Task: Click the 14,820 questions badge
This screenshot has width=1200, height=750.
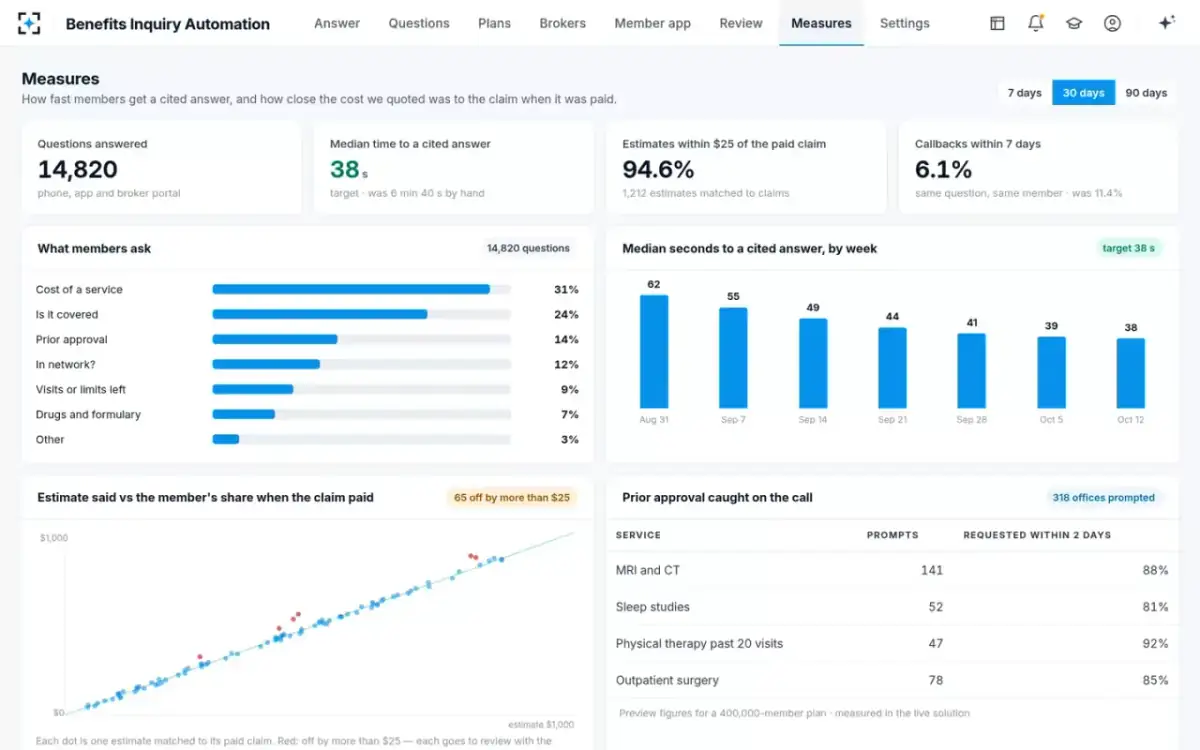Action: tap(528, 248)
